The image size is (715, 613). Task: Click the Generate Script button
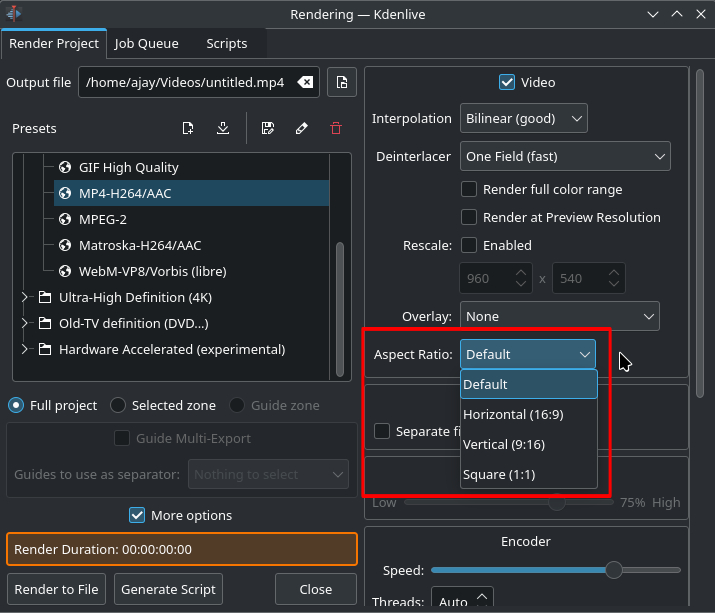tap(168, 589)
